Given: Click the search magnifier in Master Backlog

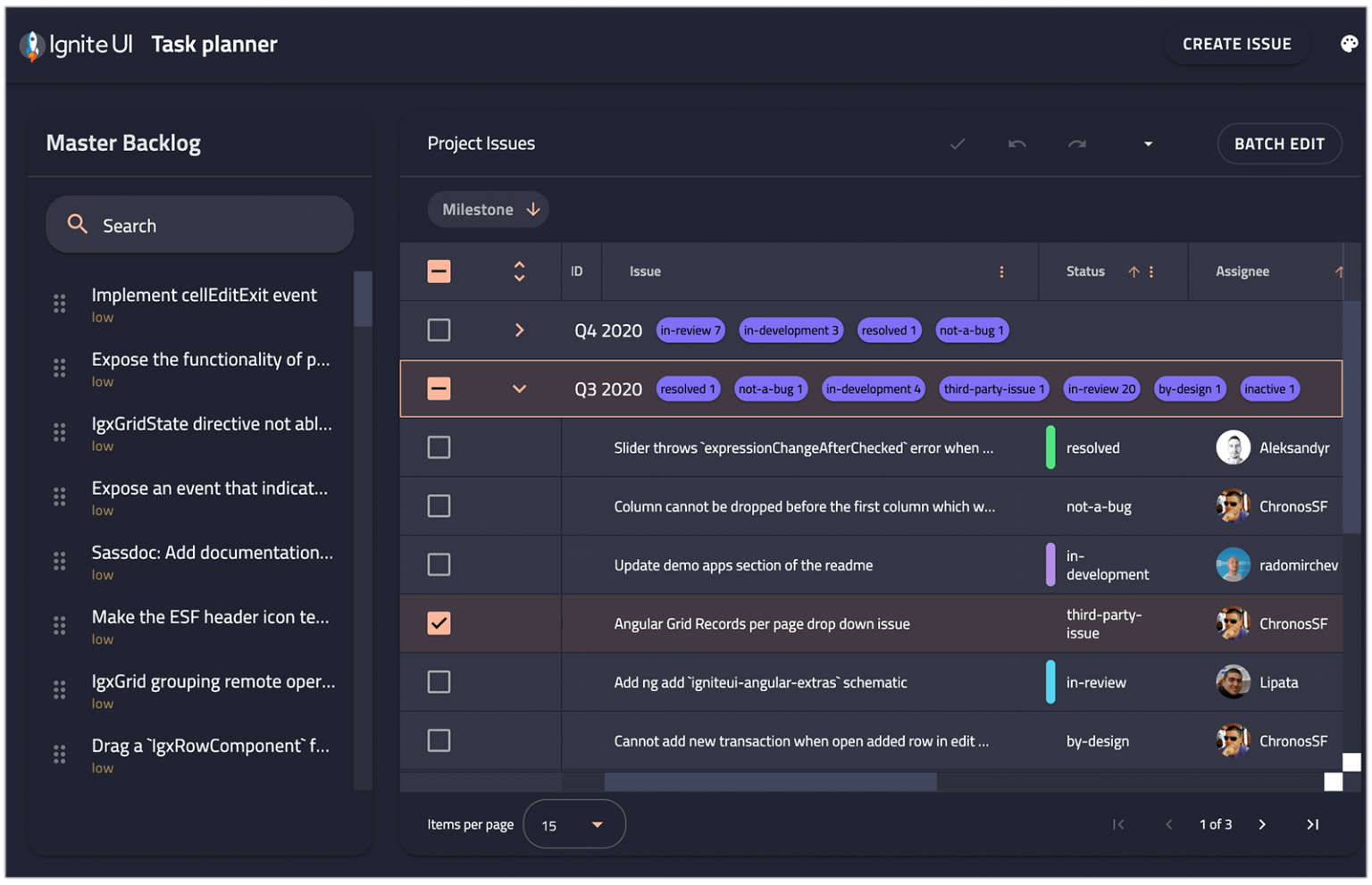Looking at the screenshot, I should point(77,224).
